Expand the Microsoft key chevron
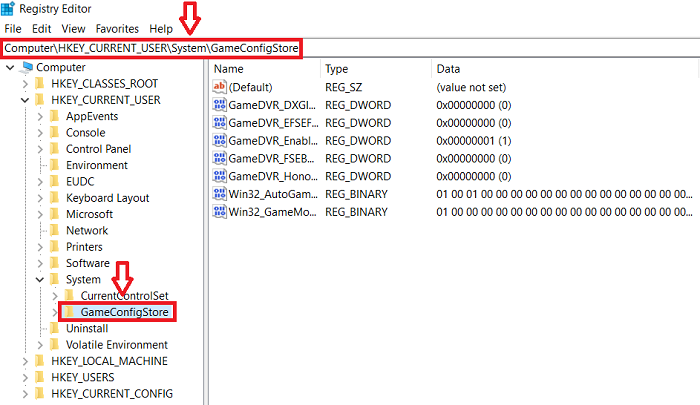The width and height of the screenshot is (700, 405). point(40,214)
